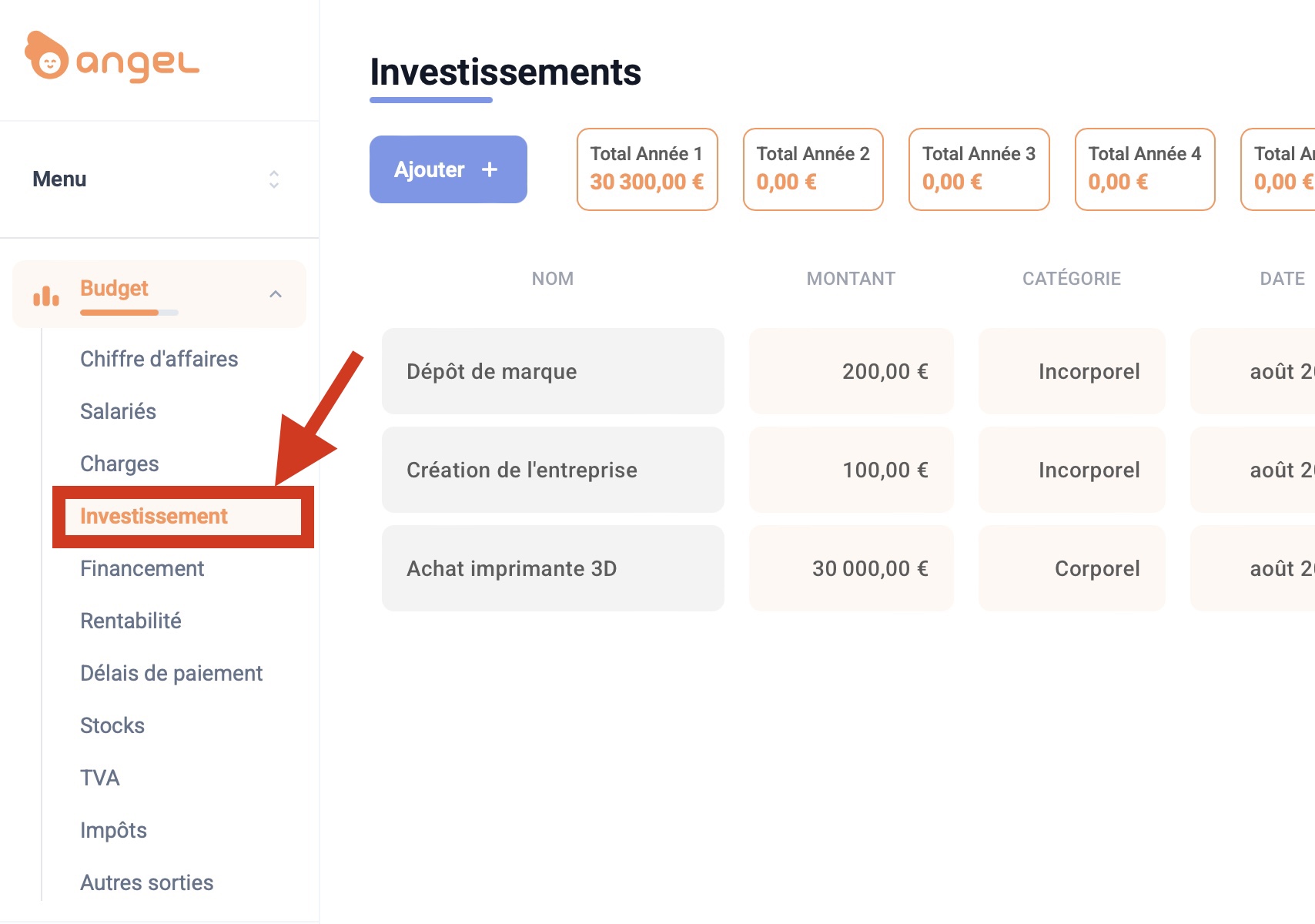
Task: Click the Ajouter button
Action: click(x=448, y=169)
